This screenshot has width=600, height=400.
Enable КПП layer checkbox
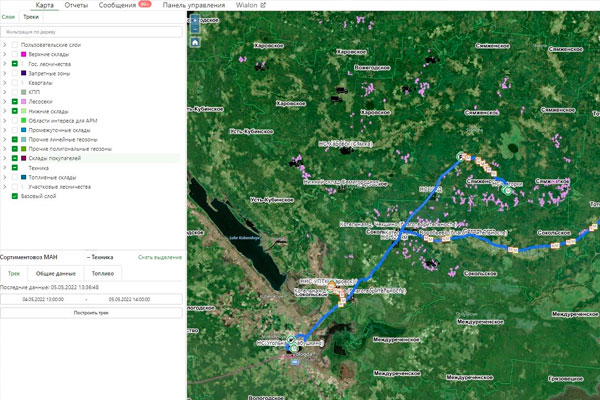tap(15, 92)
